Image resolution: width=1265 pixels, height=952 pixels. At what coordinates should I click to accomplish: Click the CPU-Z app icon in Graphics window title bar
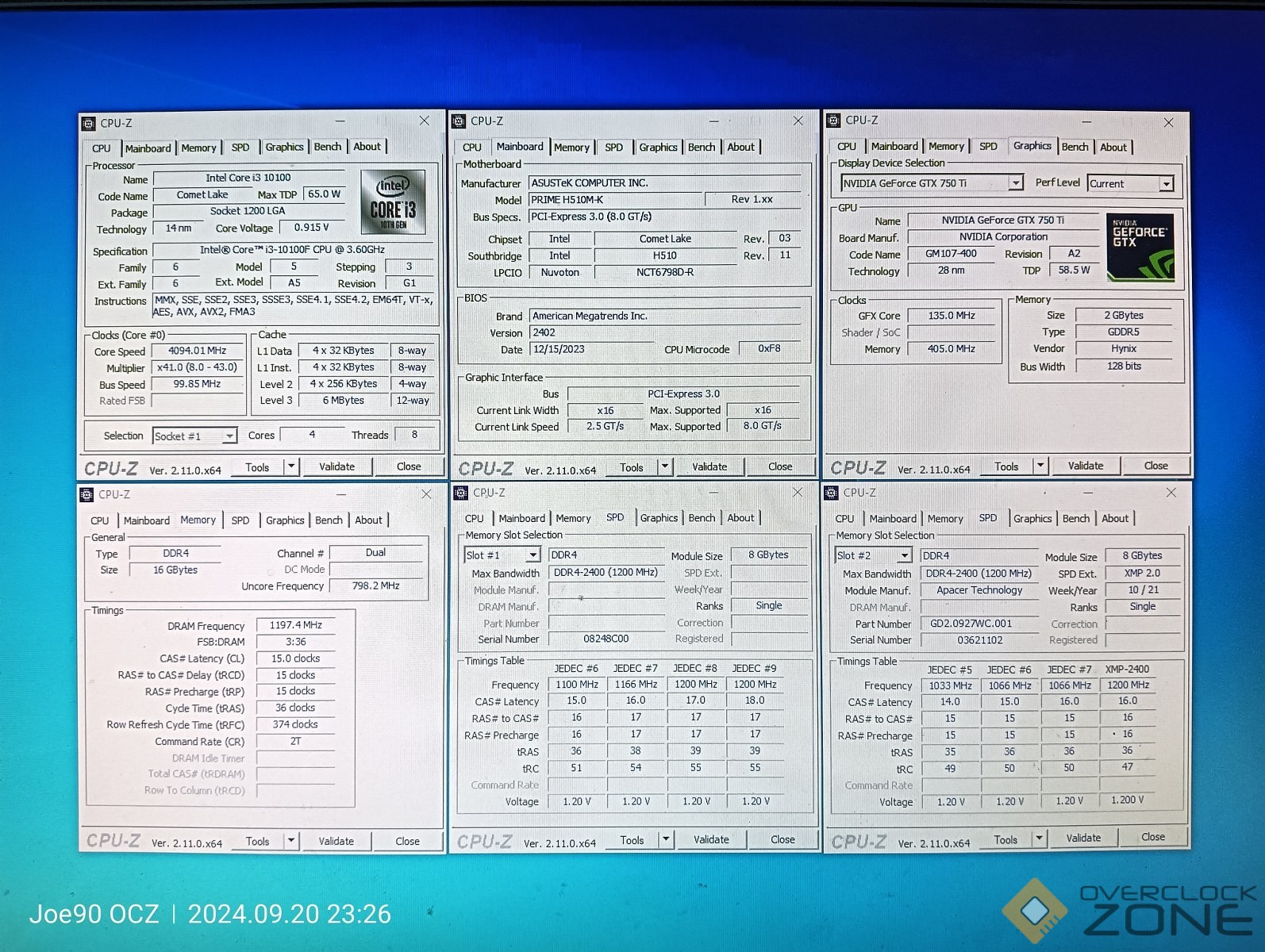[833, 121]
